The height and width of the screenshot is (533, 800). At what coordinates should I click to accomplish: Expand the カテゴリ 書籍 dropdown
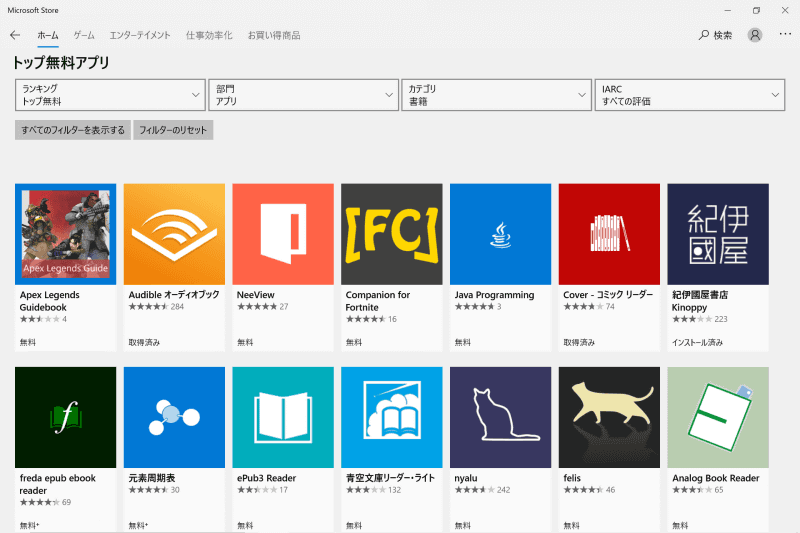tap(496, 95)
